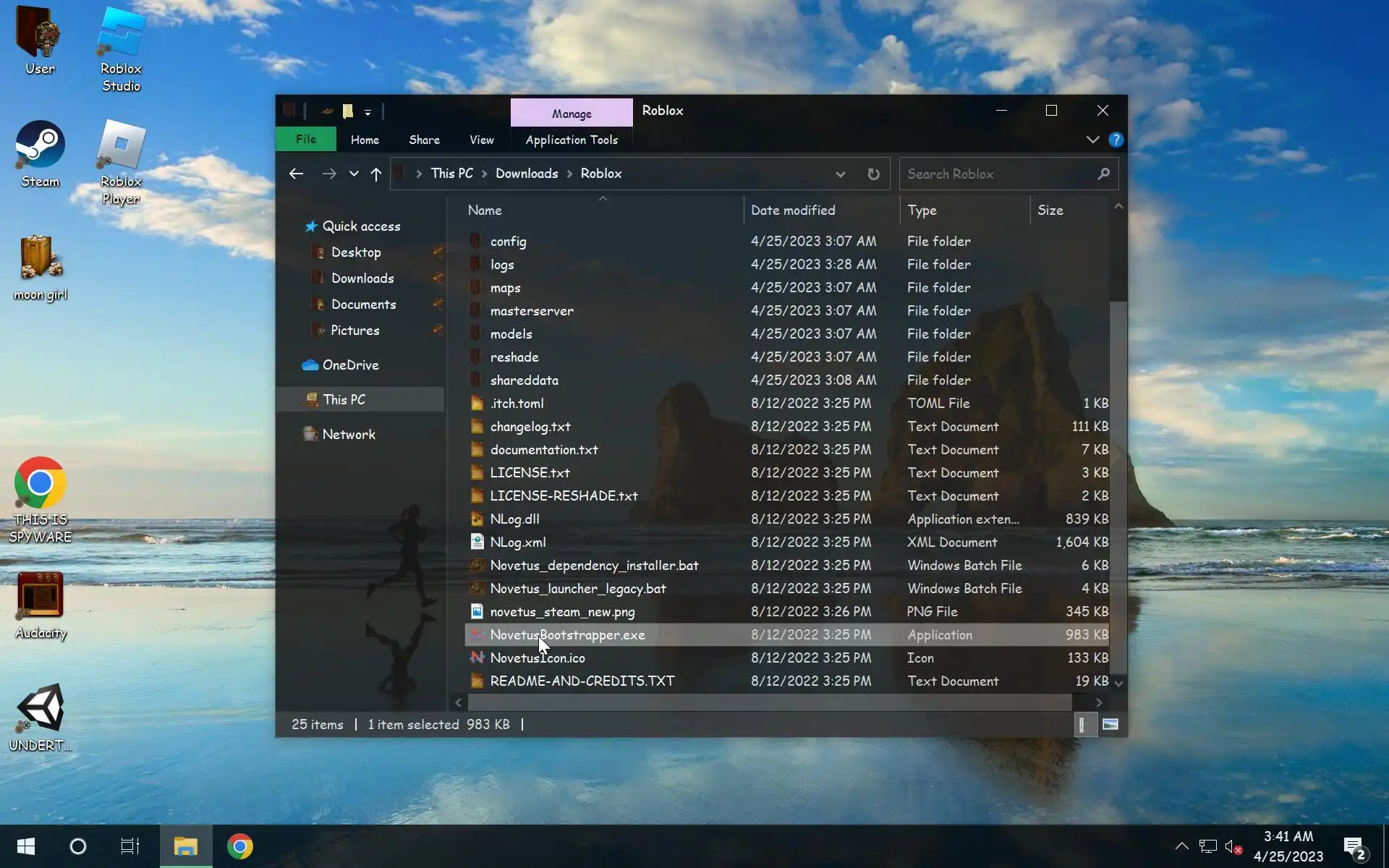Click the Up one level arrow
Screen dimensions: 1389x868
[375, 174]
